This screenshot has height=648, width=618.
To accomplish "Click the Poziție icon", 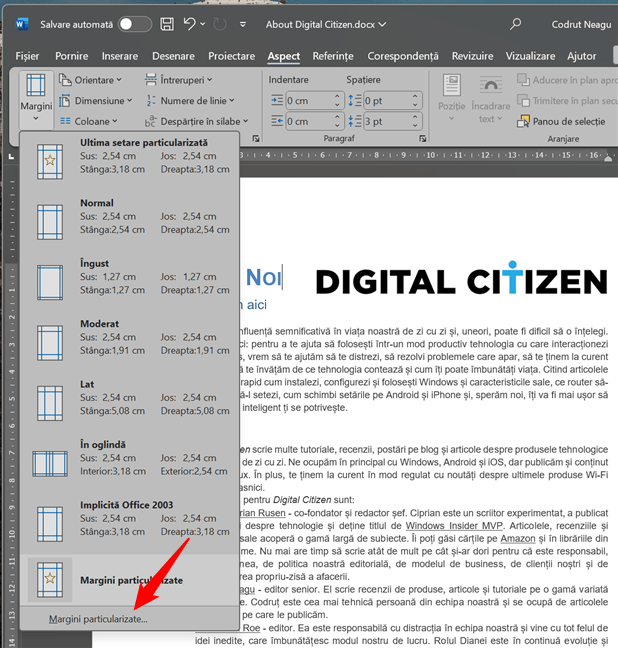I will click(451, 85).
